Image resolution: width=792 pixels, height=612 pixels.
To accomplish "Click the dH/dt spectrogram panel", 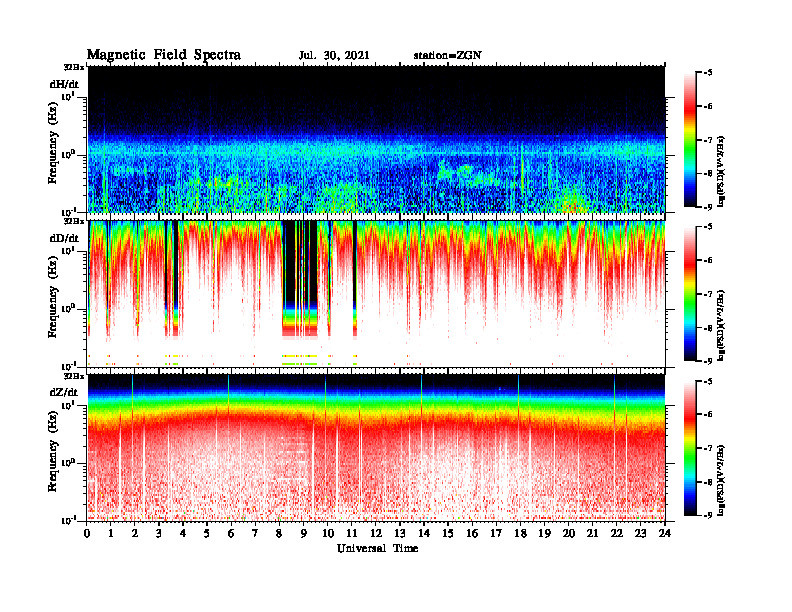I will (376, 139).
